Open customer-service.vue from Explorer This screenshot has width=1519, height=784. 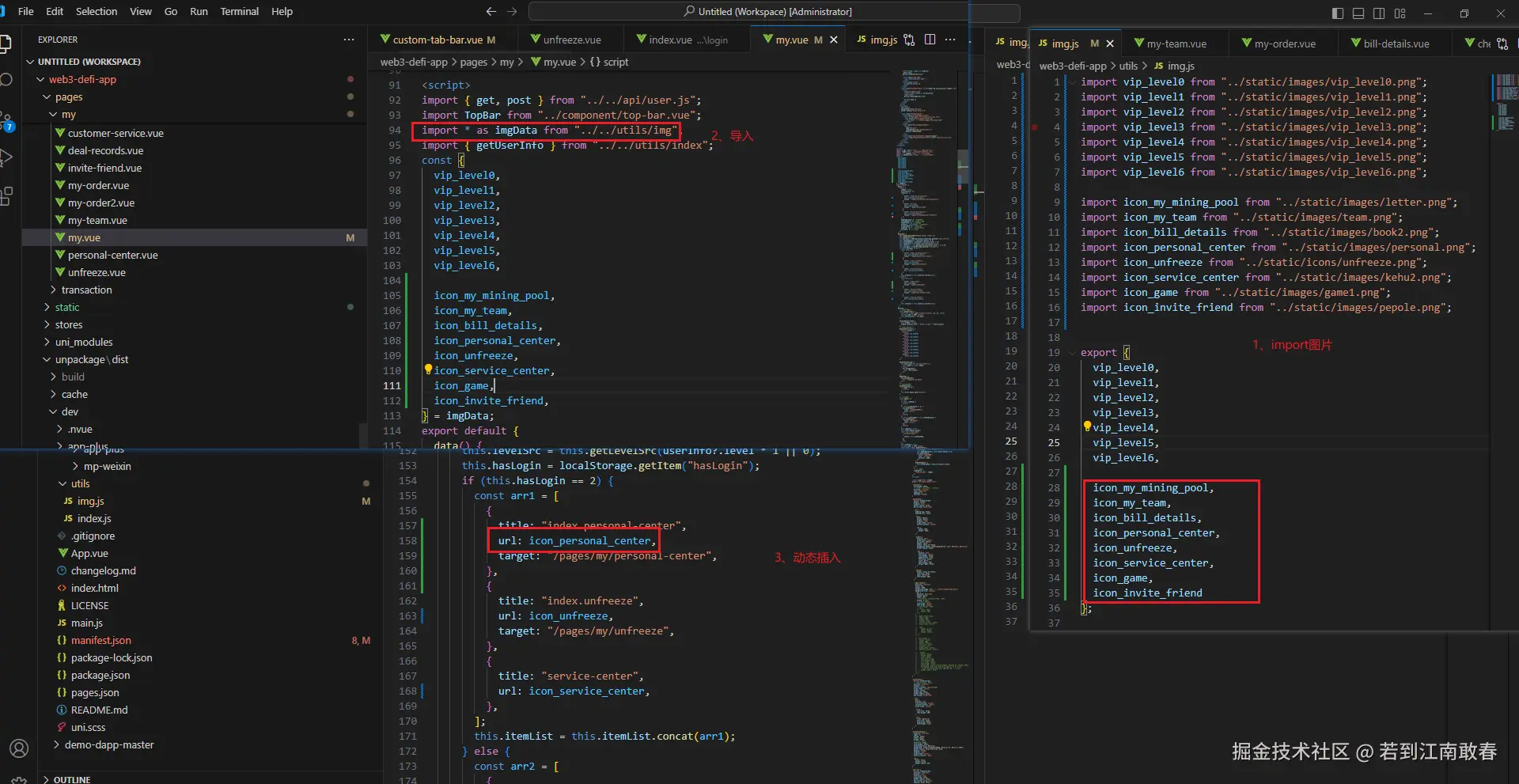116,133
